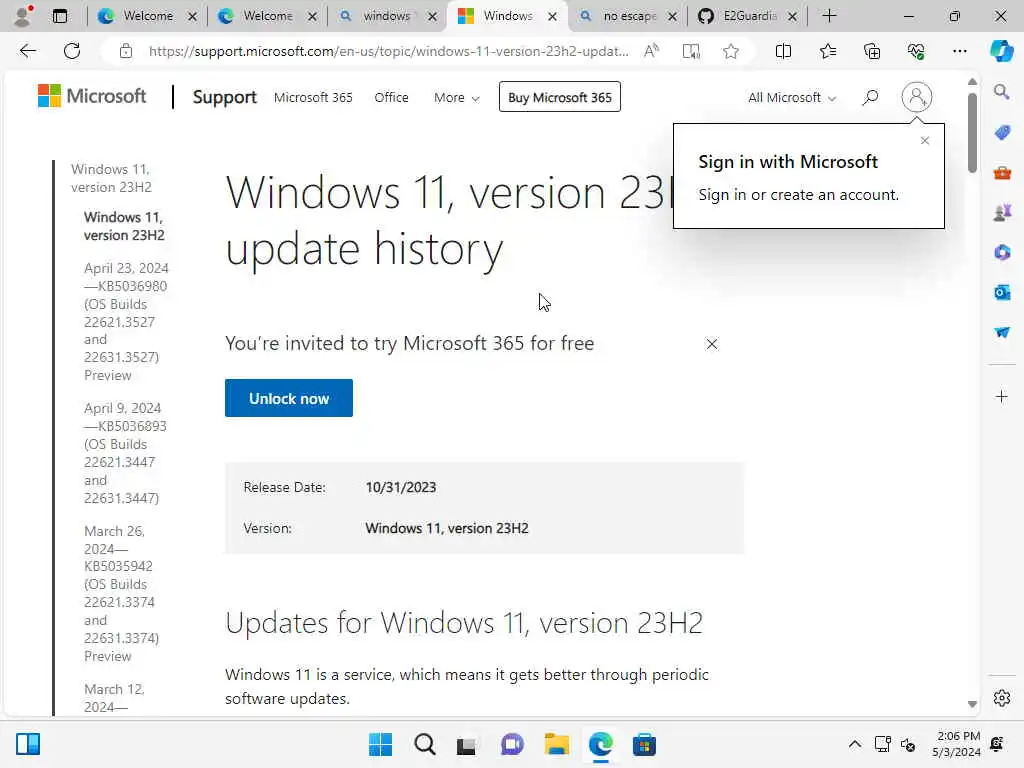The width and height of the screenshot is (1024, 768).
Task: Open Collections panel
Action: click(872, 51)
